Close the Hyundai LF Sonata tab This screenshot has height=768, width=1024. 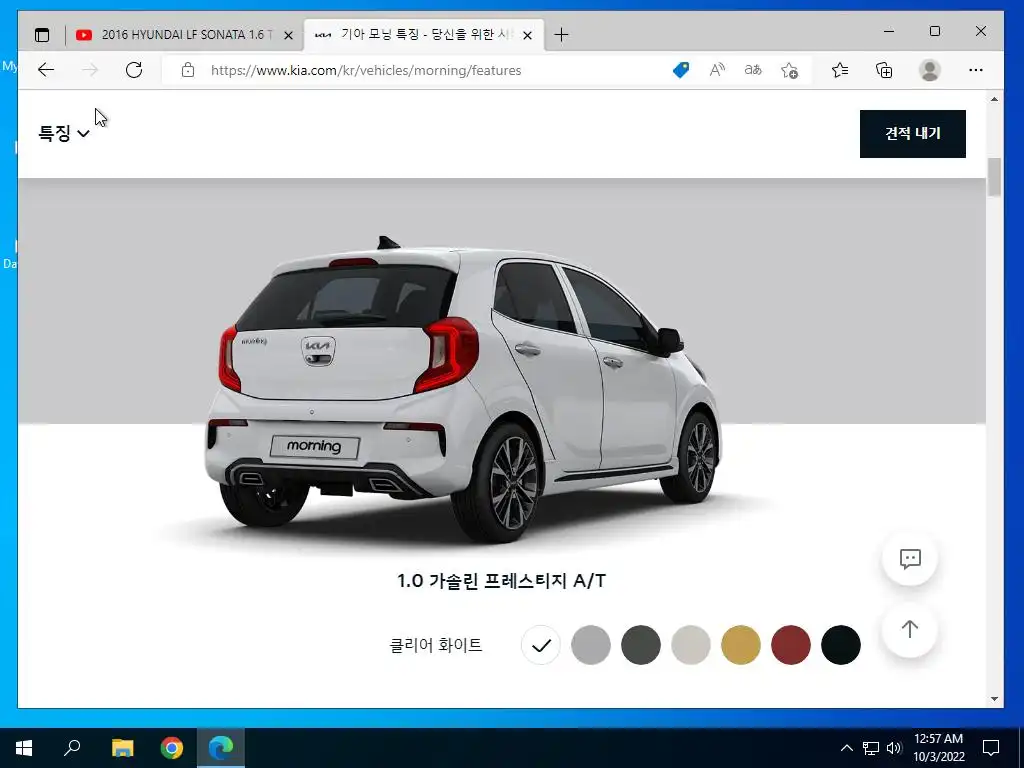(x=288, y=35)
